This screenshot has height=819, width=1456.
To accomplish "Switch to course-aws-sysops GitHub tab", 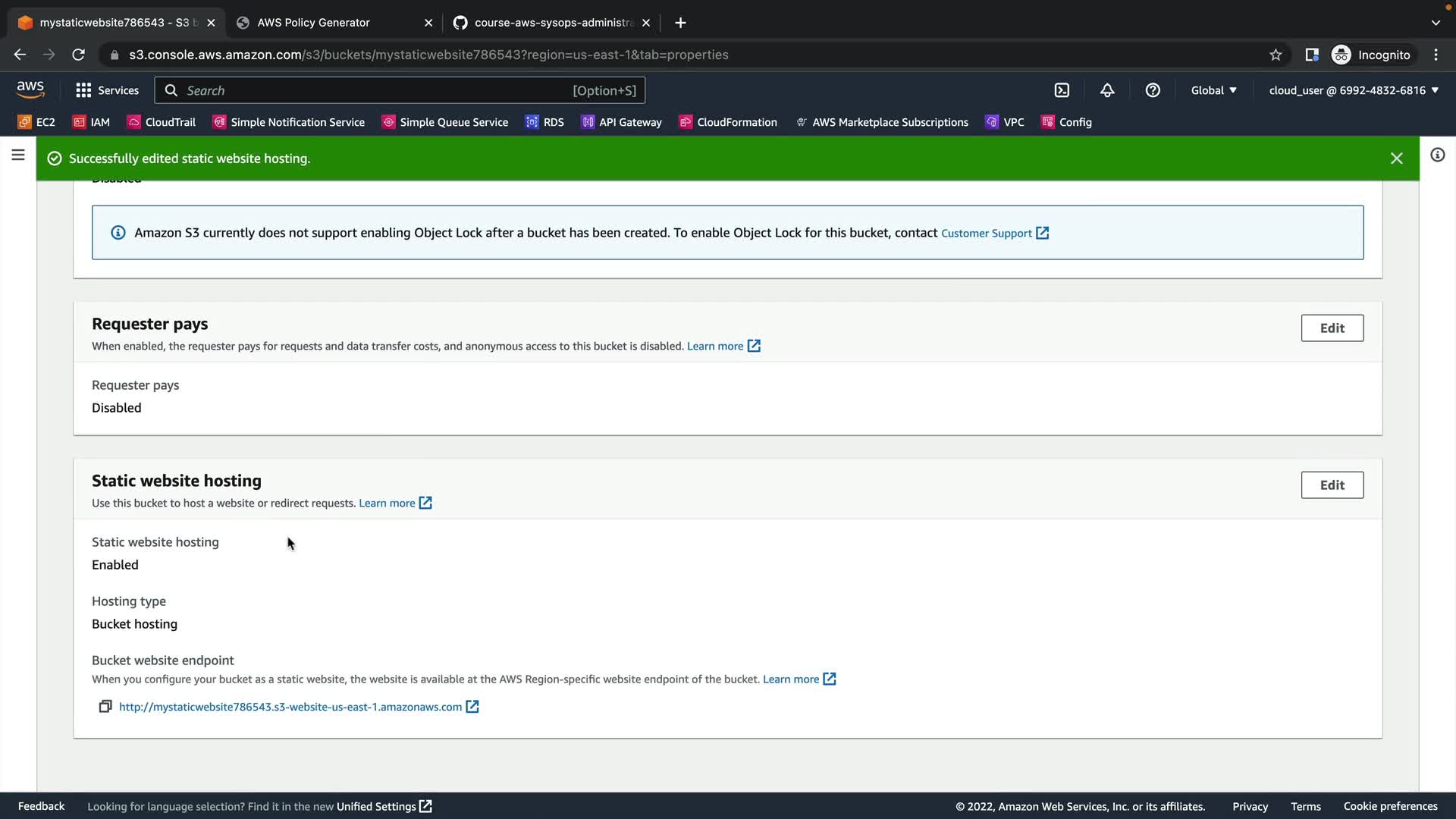I will point(552,23).
